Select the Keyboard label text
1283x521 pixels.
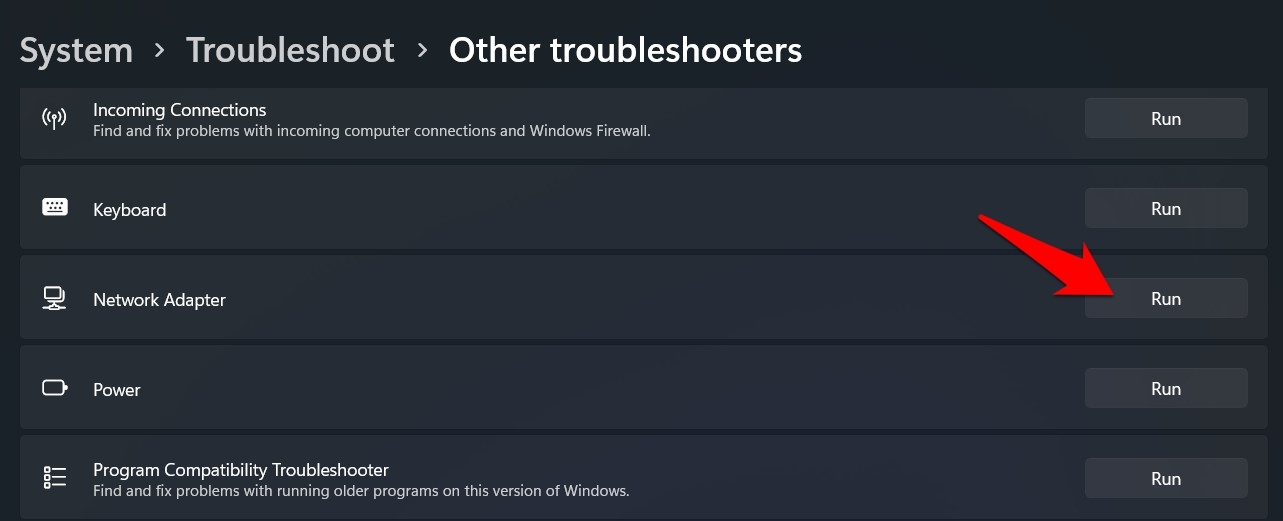tap(129, 210)
